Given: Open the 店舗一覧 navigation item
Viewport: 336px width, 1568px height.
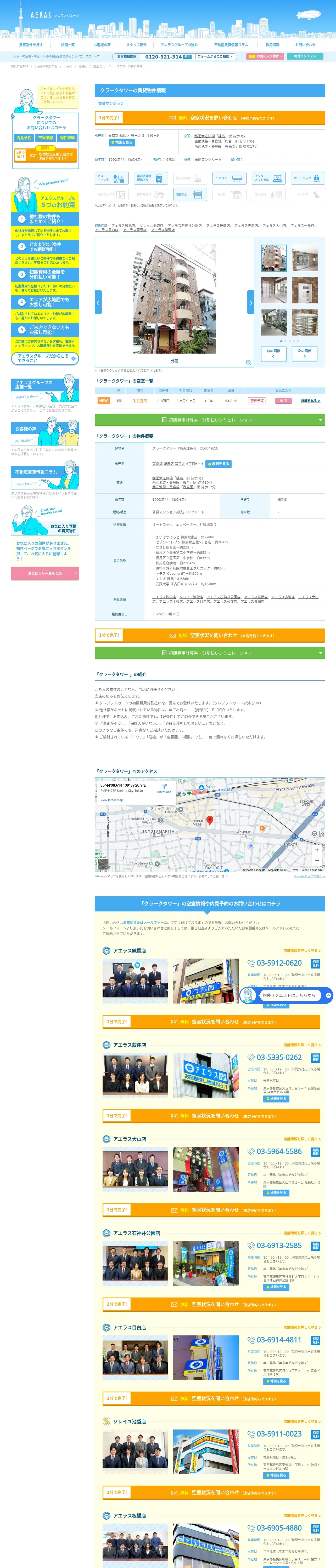Looking at the screenshot, I should pyautogui.click(x=68, y=45).
